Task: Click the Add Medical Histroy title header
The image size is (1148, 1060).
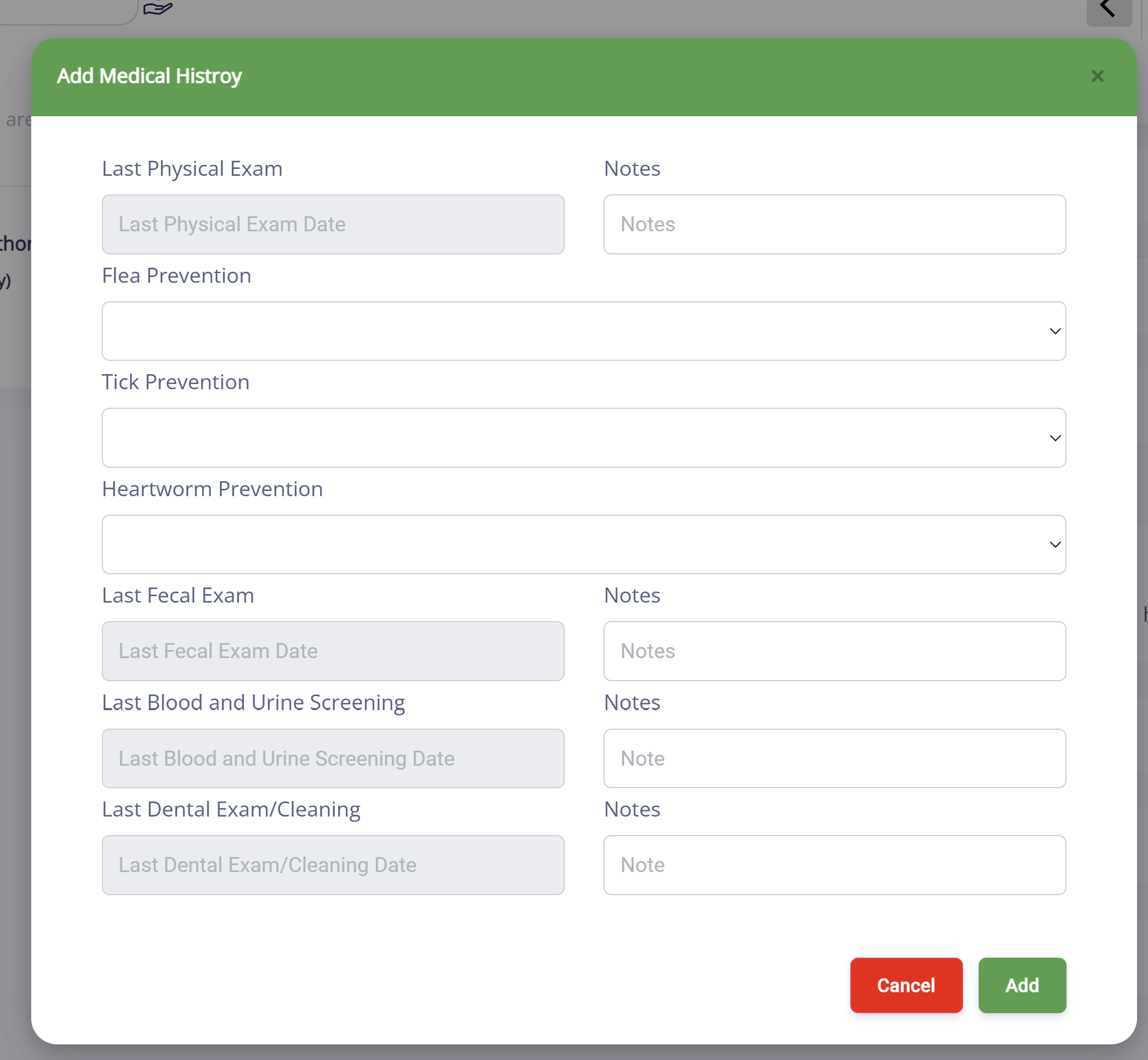Action: [149, 76]
